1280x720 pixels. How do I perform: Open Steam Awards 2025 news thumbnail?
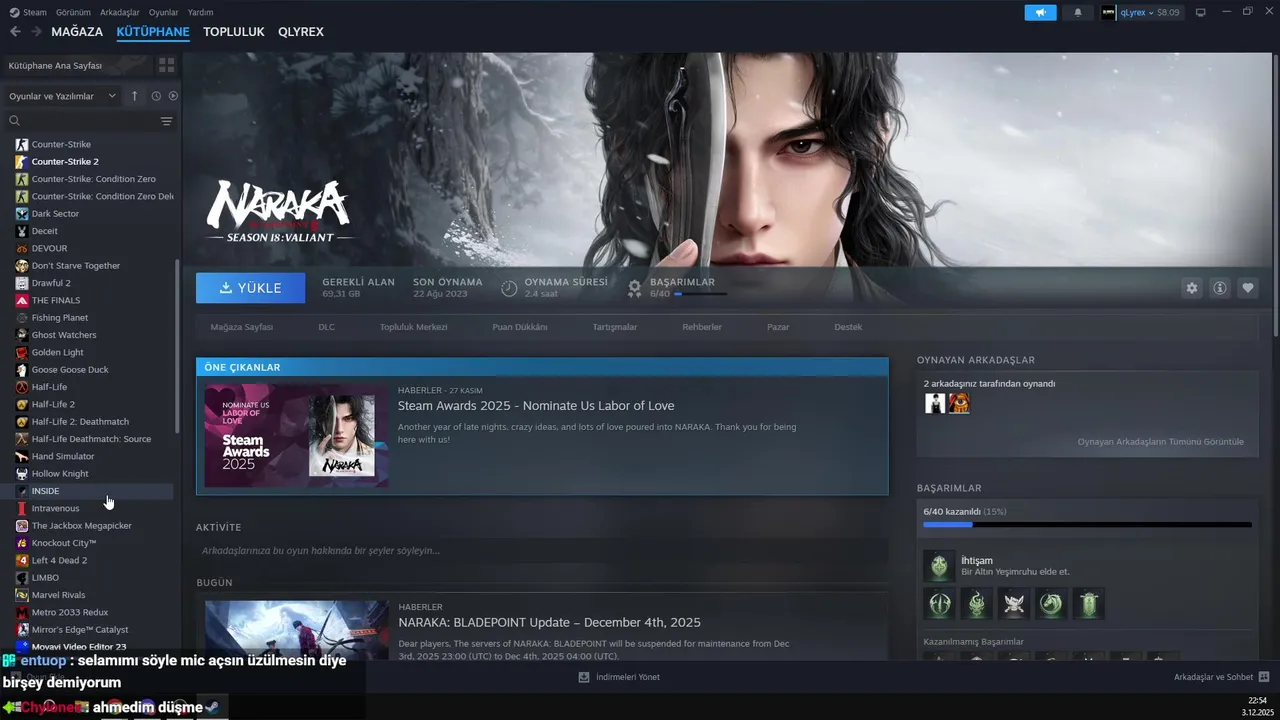(x=297, y=437)
